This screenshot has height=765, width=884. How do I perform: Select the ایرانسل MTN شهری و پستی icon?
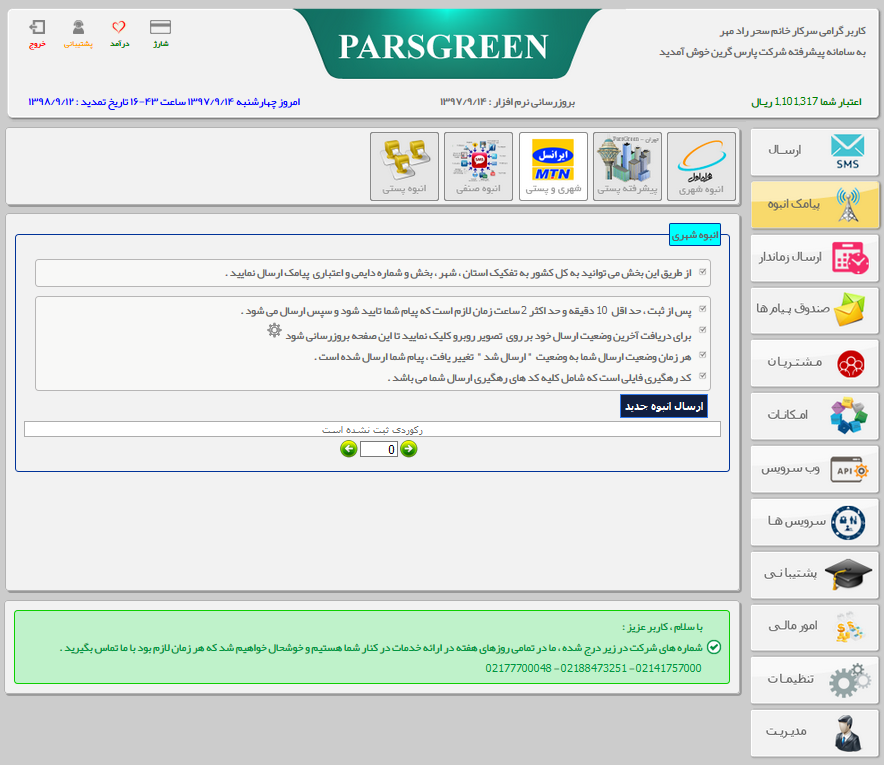click(553, 165)
